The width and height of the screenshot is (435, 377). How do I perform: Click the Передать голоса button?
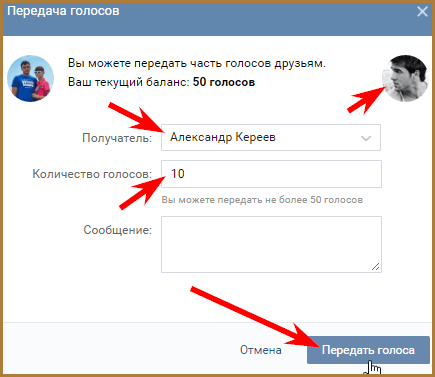[368, 350]
